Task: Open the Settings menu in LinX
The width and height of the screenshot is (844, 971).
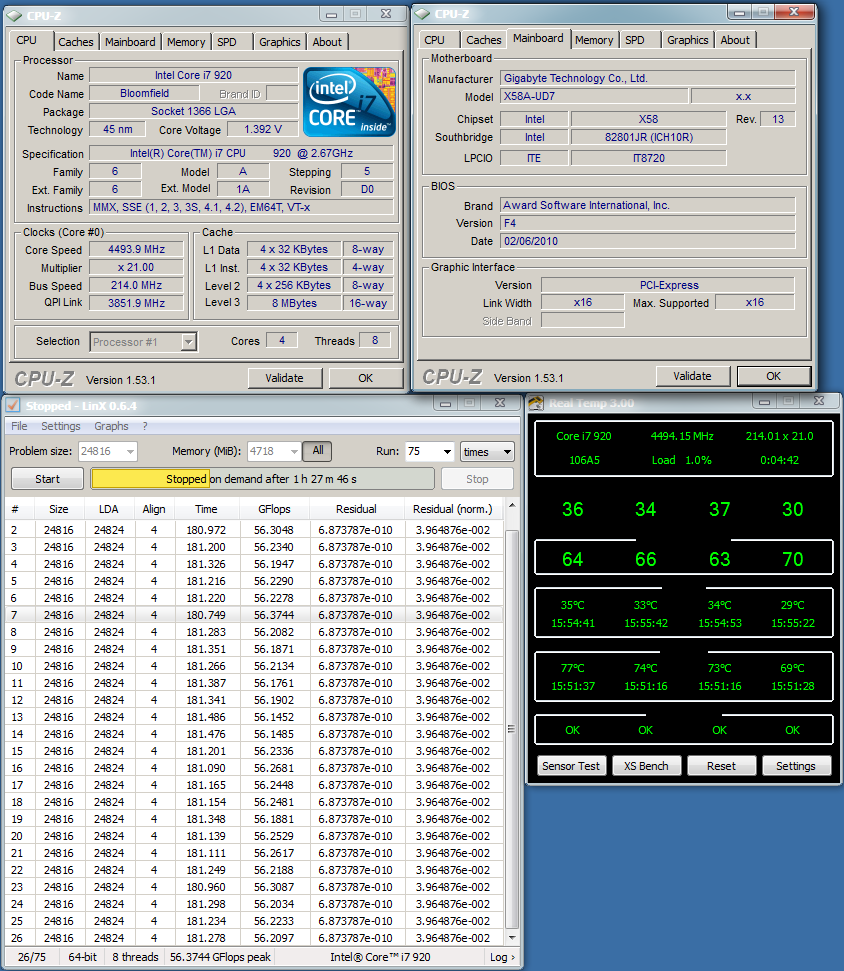Action: coord(61,426)
